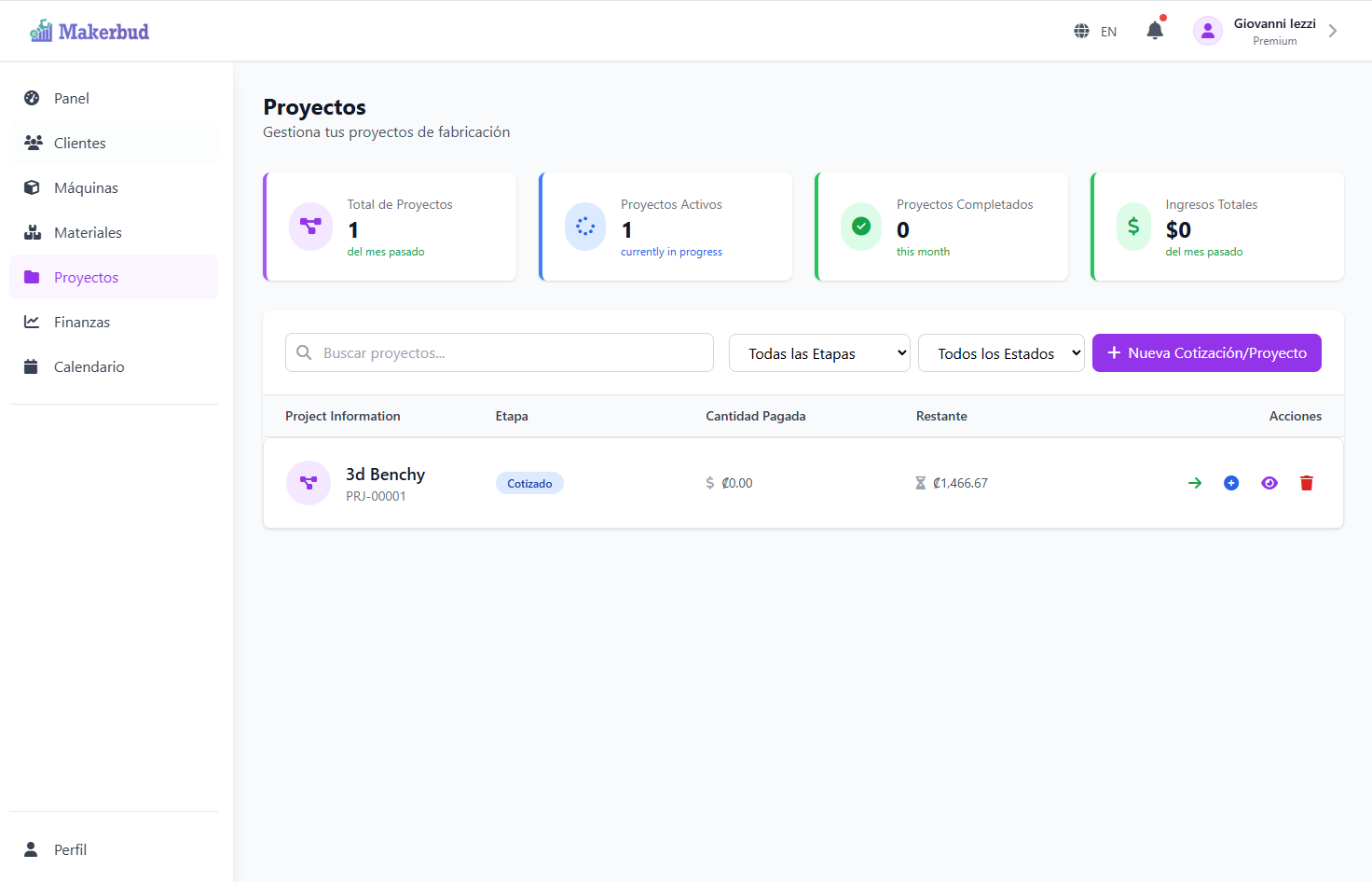The width and height of the screenshot is (1372, 882).
Task: Click the globe language icon
Action: (1081, 31)
